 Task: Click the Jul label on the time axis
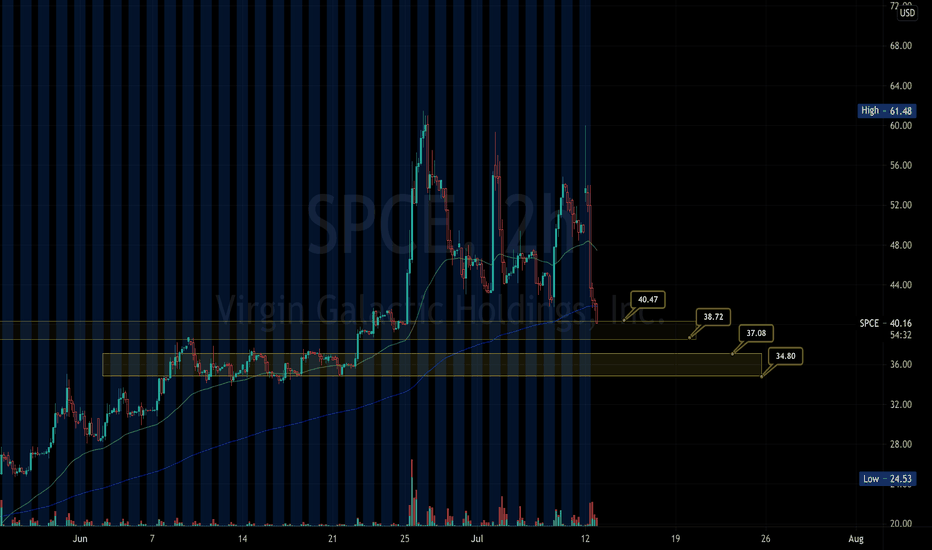coord(476,539)
